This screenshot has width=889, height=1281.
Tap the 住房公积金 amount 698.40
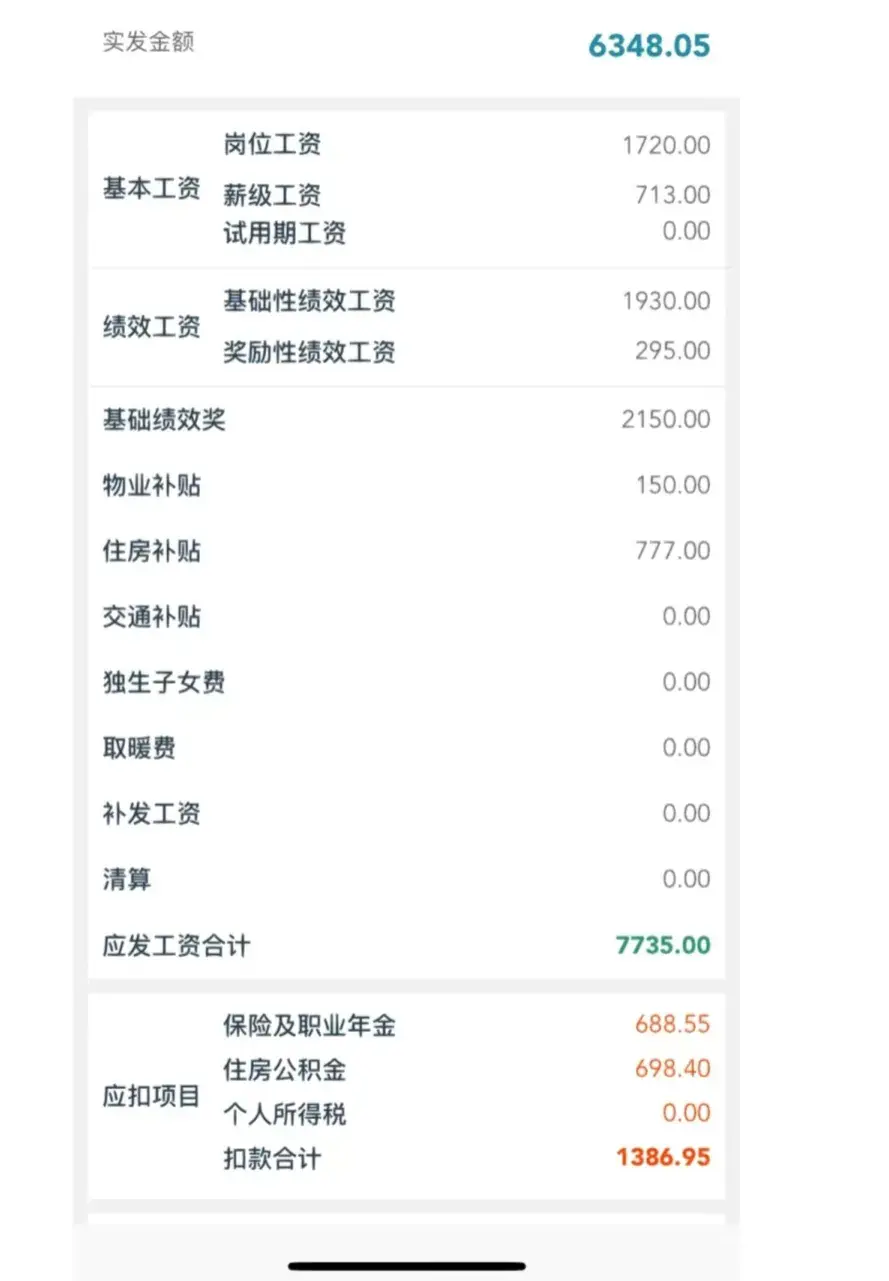pyautogui.click(x=673, y=1069)
